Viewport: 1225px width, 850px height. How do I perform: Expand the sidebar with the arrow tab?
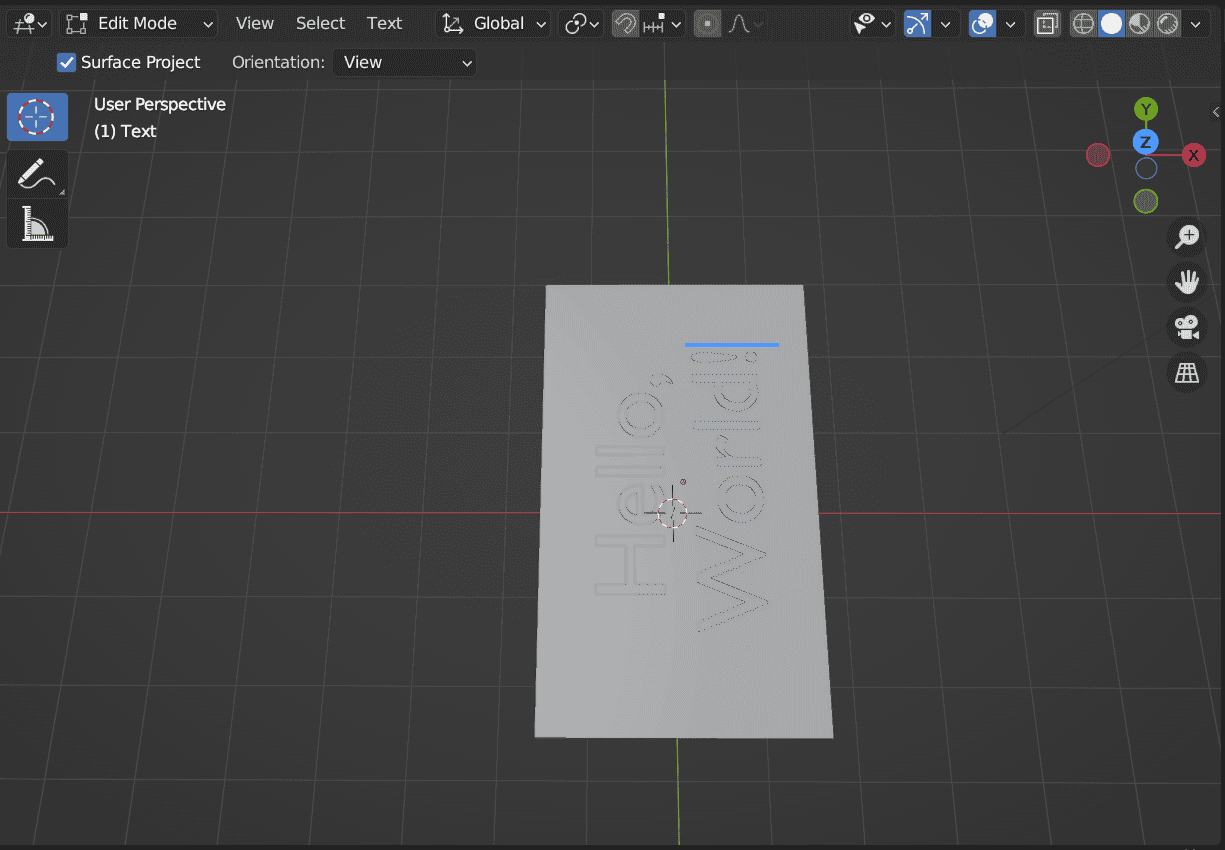1217,111
